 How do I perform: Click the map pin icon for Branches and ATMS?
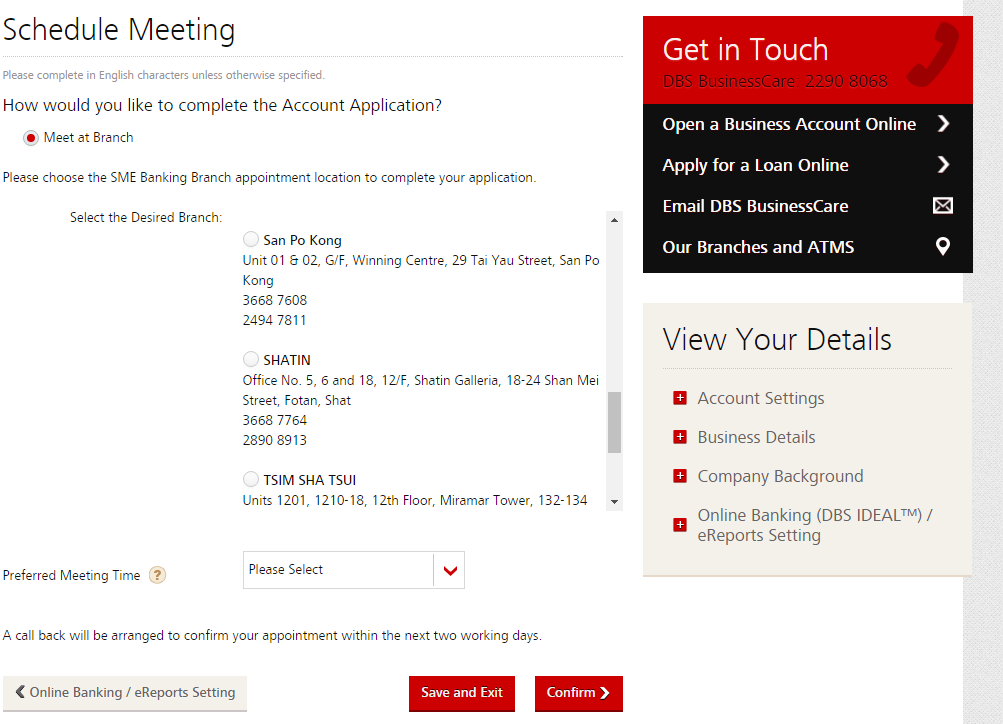click(943, 246)
